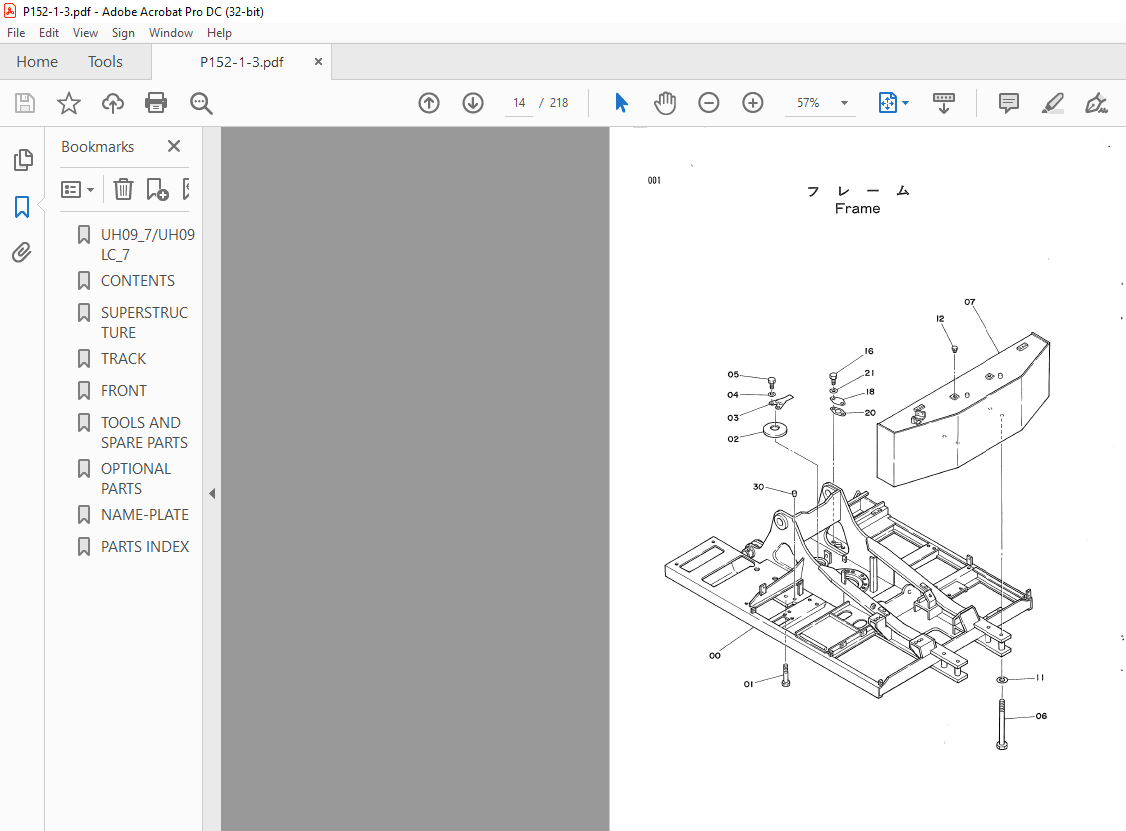
Task: Activate the Highlight text tool
Action: point(1052,102)
